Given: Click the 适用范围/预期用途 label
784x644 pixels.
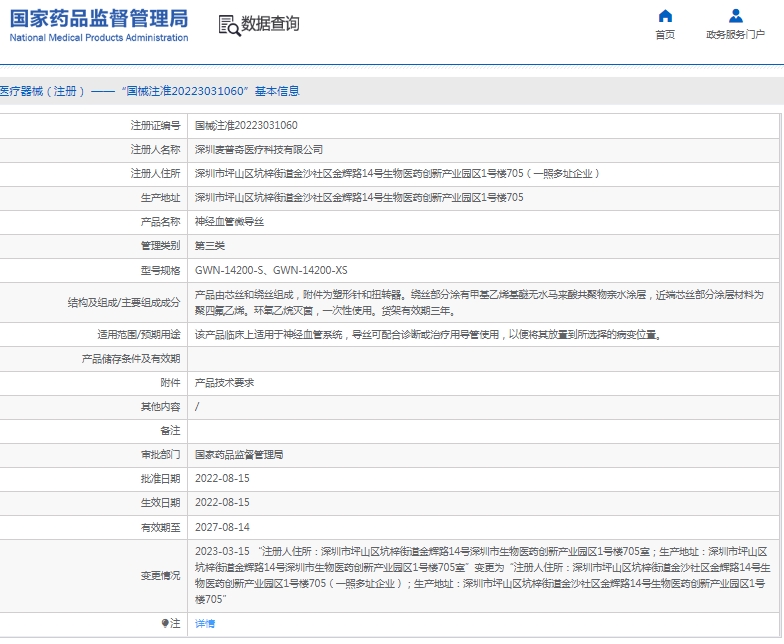Looking at the screenshot, I should point(138,334).
